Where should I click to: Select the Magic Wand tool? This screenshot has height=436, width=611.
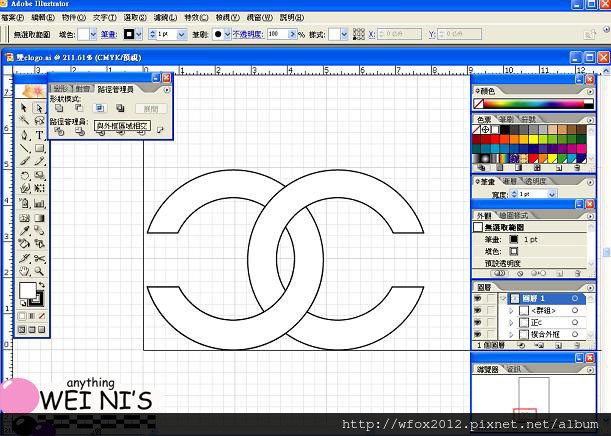(x=24, y=120)
